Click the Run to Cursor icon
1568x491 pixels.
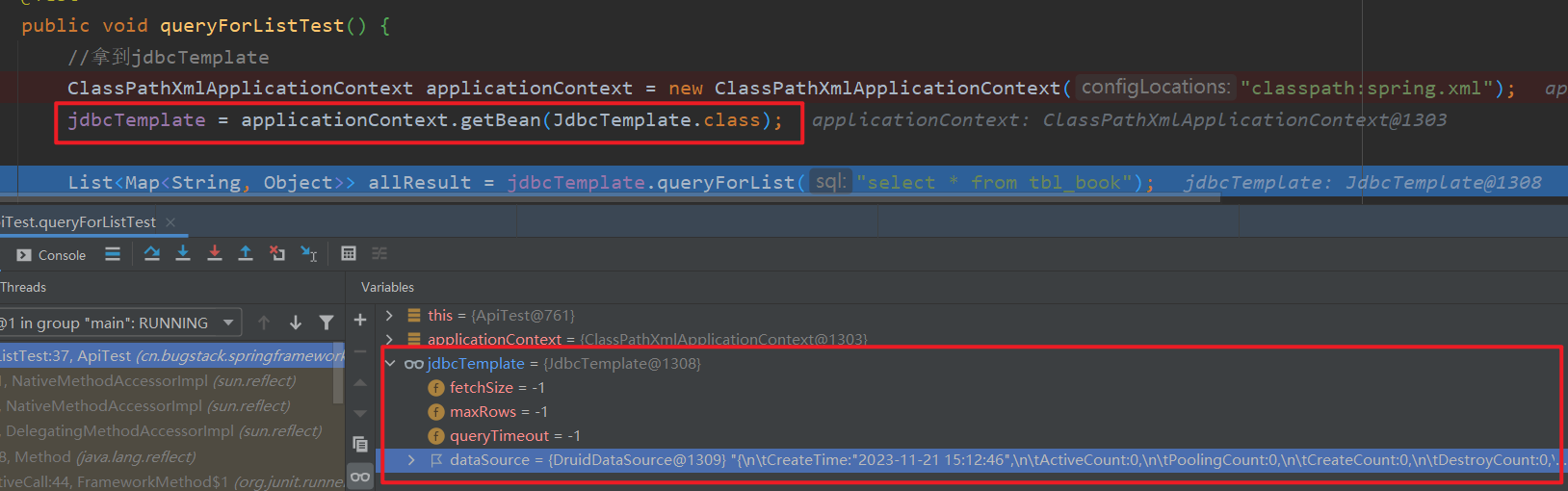coord(308,253)
